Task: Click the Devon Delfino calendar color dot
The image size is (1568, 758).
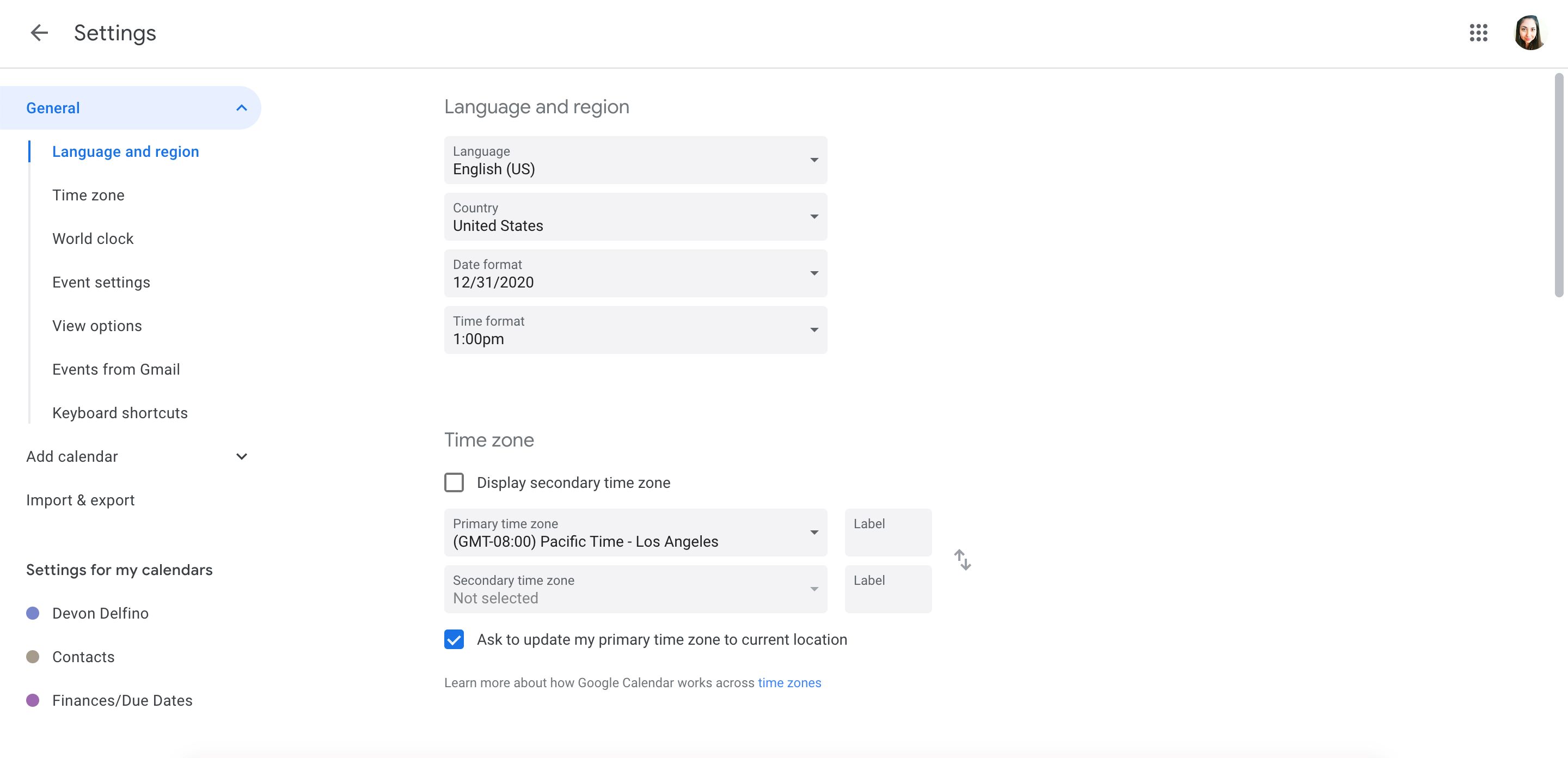Action: (x=33, y=612)
